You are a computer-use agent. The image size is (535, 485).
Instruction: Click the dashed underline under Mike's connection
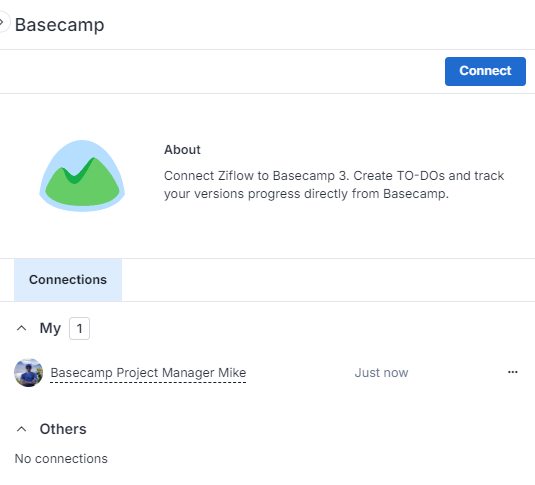click(x=148, y=382)
